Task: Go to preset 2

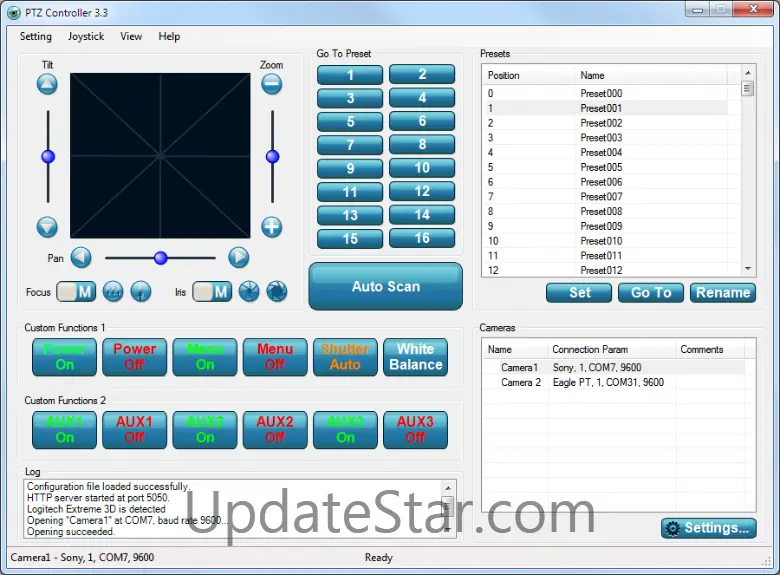Action: (x=422, y=74)
